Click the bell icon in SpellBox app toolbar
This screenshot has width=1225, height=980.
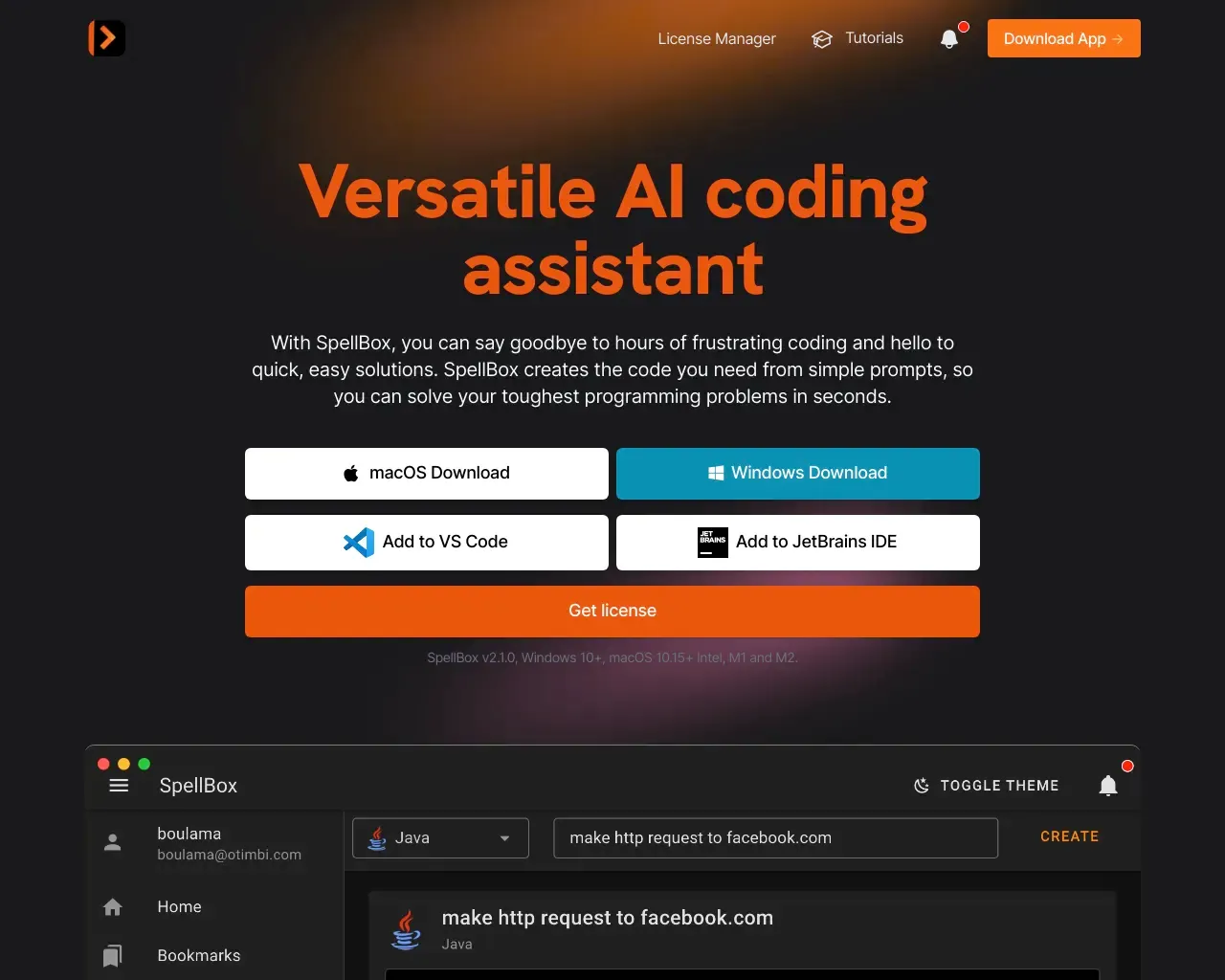1108,786
